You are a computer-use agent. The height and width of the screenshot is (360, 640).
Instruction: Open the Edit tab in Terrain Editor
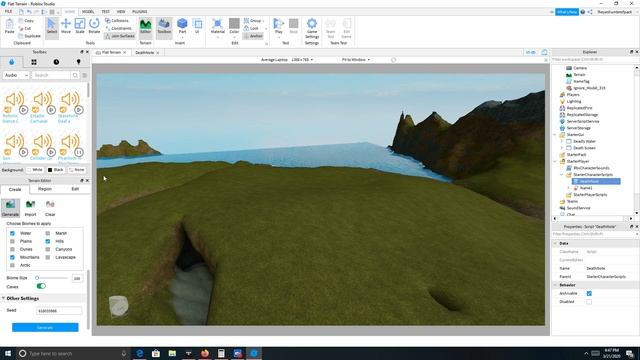click(75, 189)
